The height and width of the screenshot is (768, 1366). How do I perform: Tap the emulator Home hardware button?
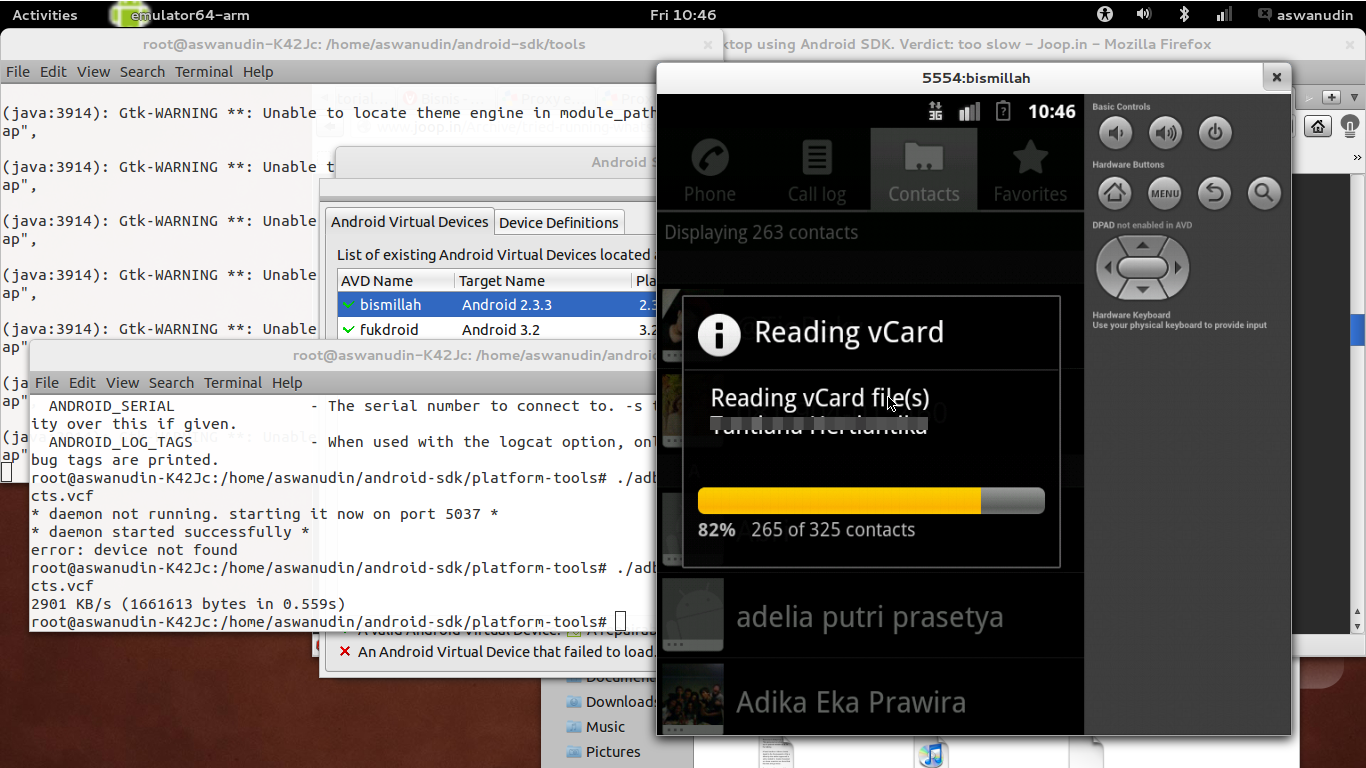click(x=1115, y=193)
